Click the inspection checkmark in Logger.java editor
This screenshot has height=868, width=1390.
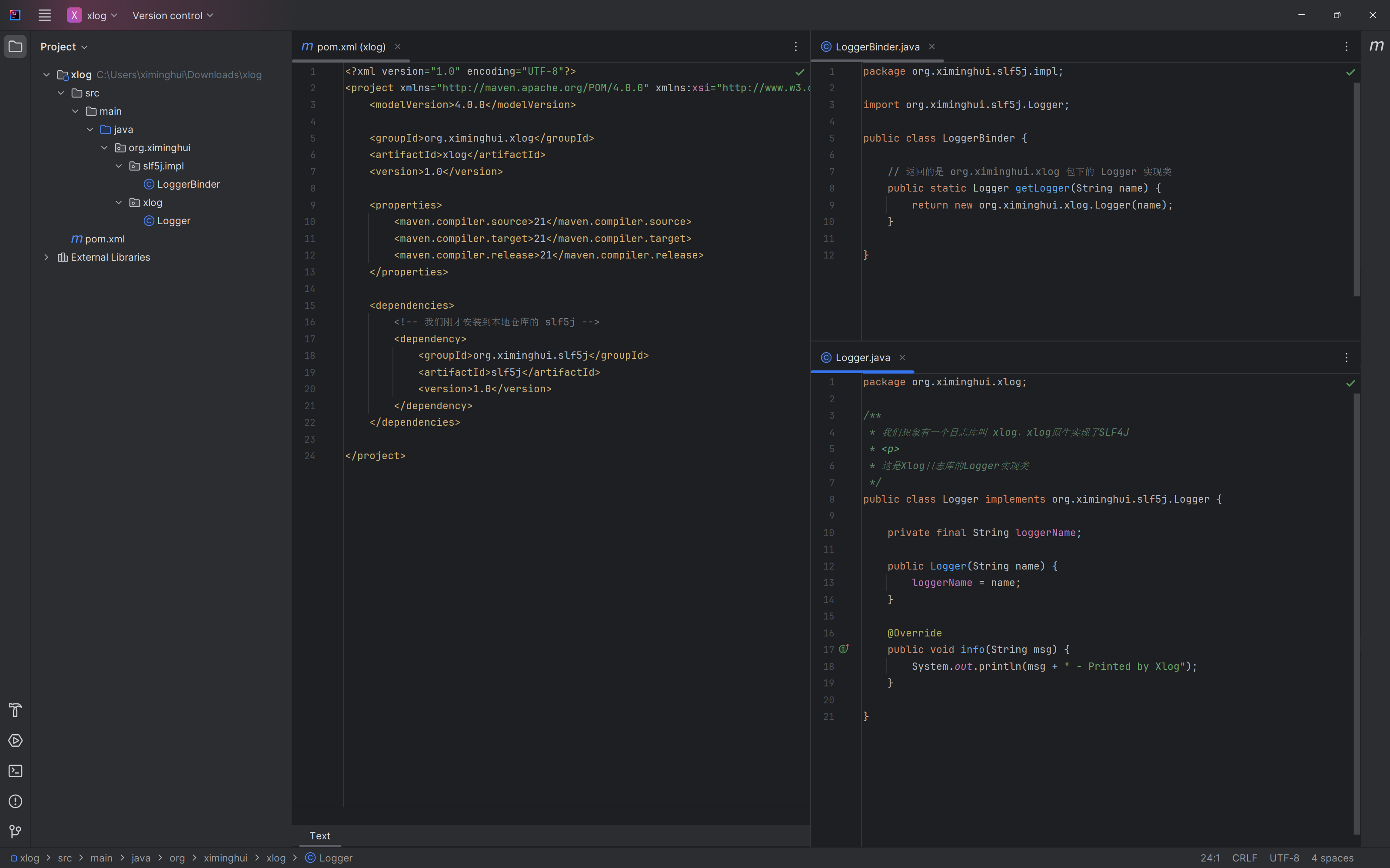(x=1350, y=383)
